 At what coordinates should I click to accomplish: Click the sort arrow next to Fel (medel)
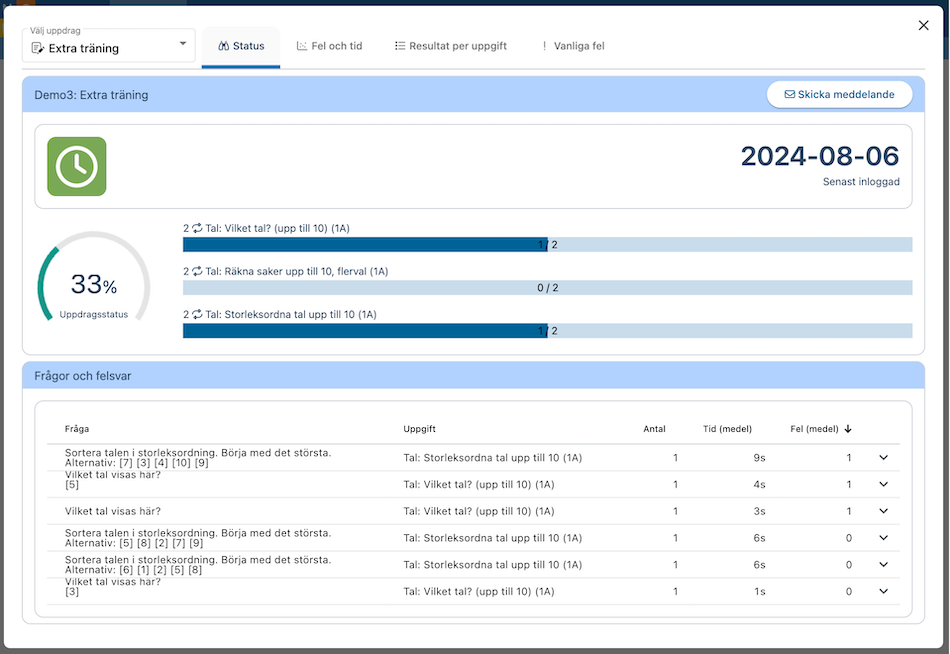848,429
